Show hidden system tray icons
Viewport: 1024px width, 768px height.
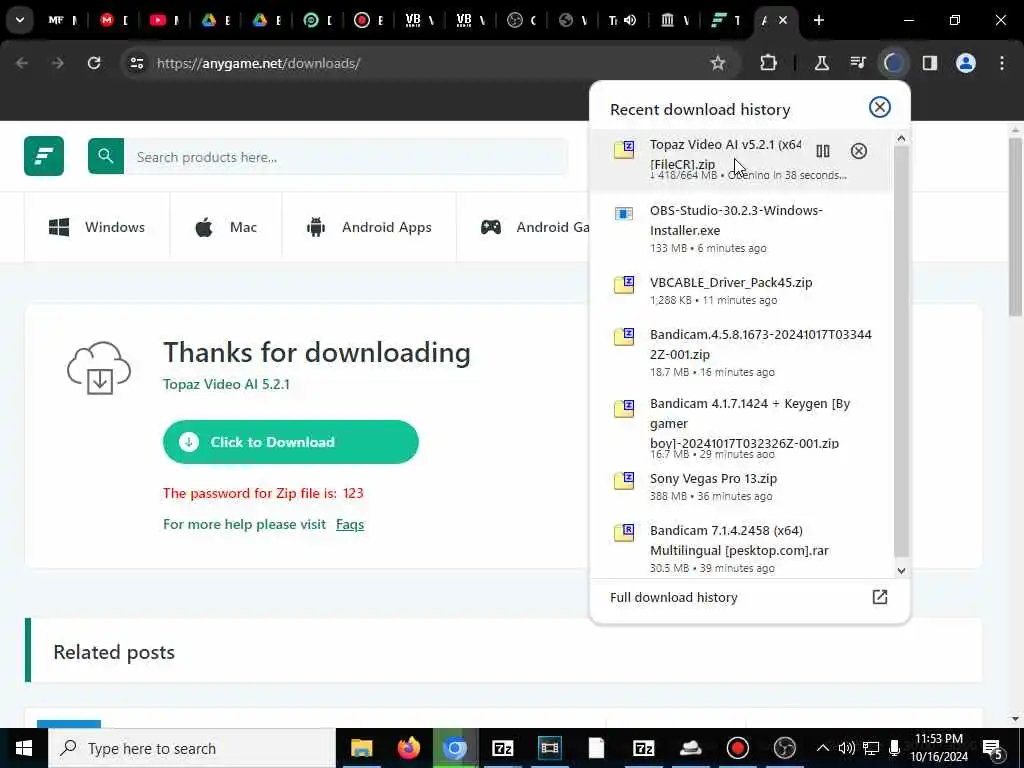click(823, 748)
